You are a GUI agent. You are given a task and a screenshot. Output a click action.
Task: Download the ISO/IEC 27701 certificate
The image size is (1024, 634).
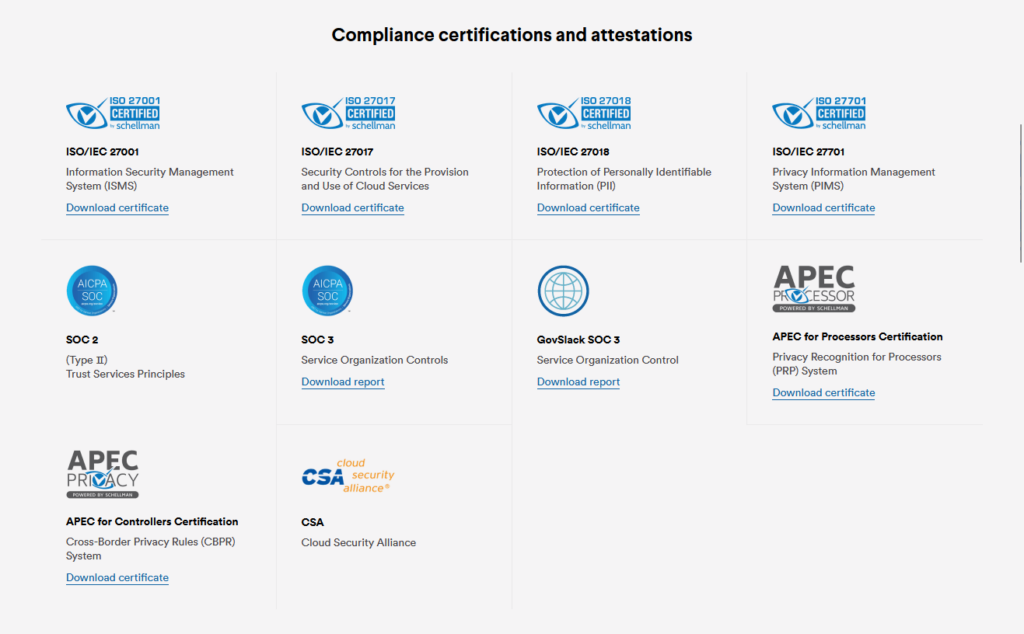pyautogui.click(x=824, y=208)
